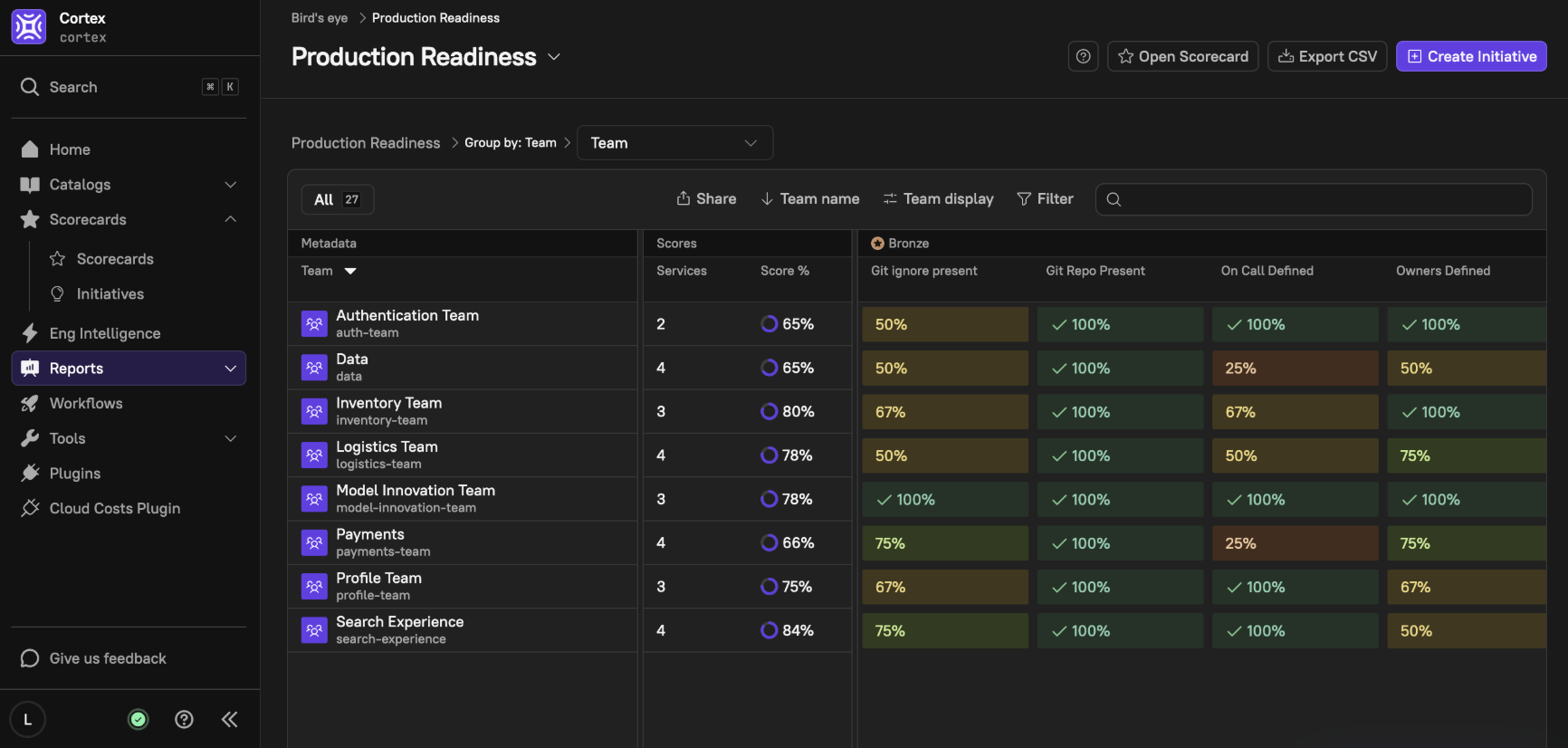Click the green status check icon
The width and height of the screenshot is (1568, 748).
tap(139, 719)
